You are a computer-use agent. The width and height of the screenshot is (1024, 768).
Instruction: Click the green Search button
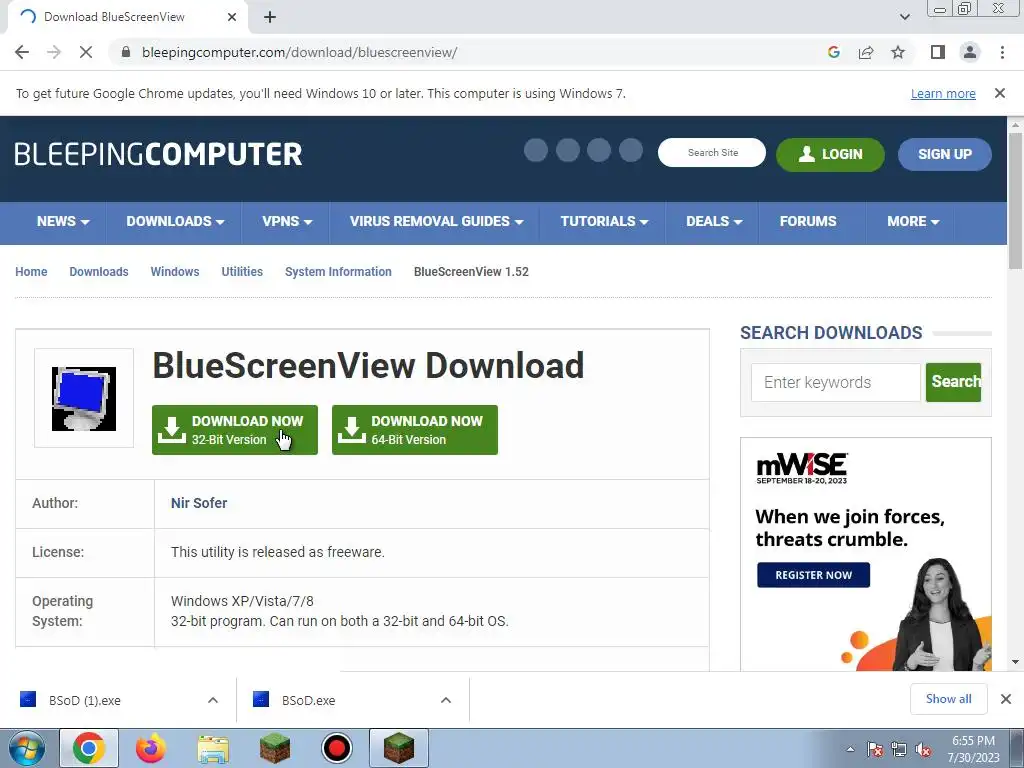pyautogui.click(x=953, y=382)
